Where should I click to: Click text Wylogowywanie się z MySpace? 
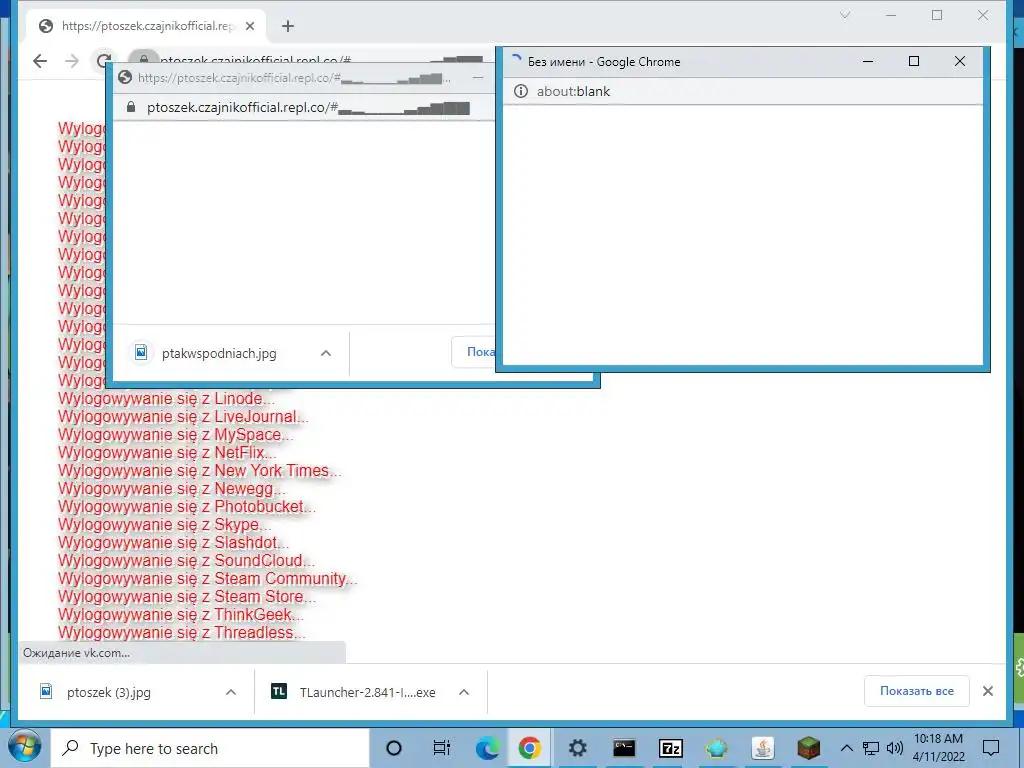coord(176,434)
